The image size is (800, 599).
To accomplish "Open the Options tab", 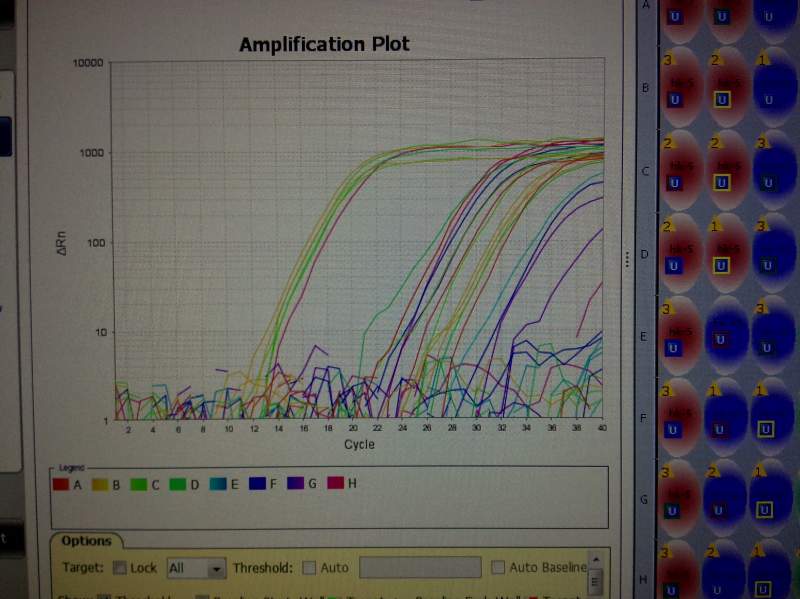I will tap(86, 541).
